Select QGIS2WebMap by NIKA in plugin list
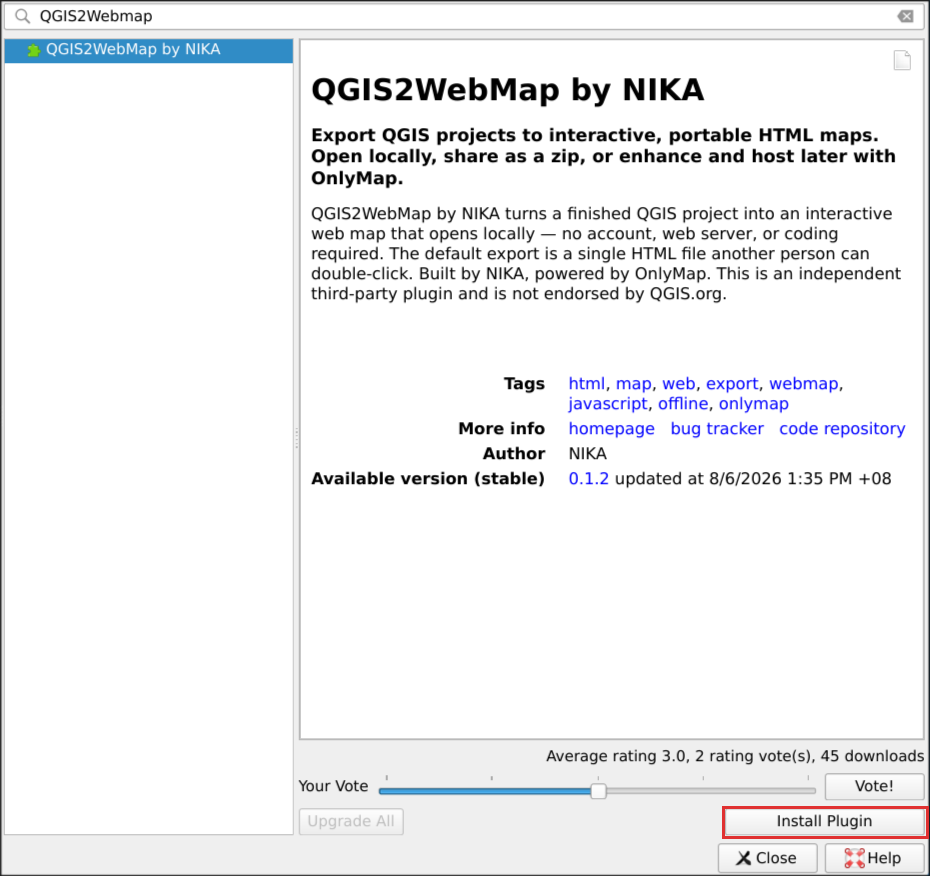This screenshot has width=930, height=876. [x=148, y=50]
